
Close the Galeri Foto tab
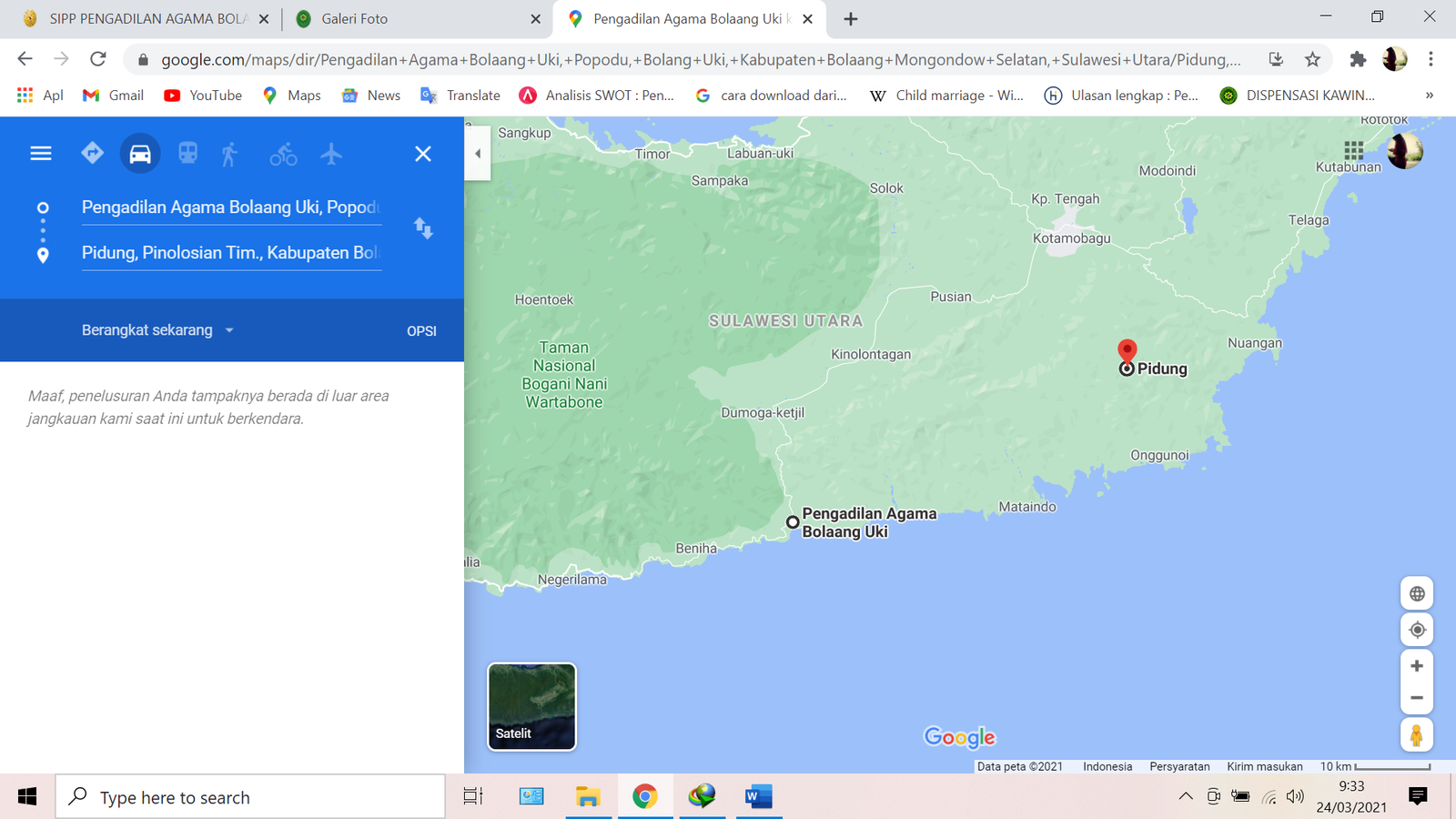tap(535, 19)
